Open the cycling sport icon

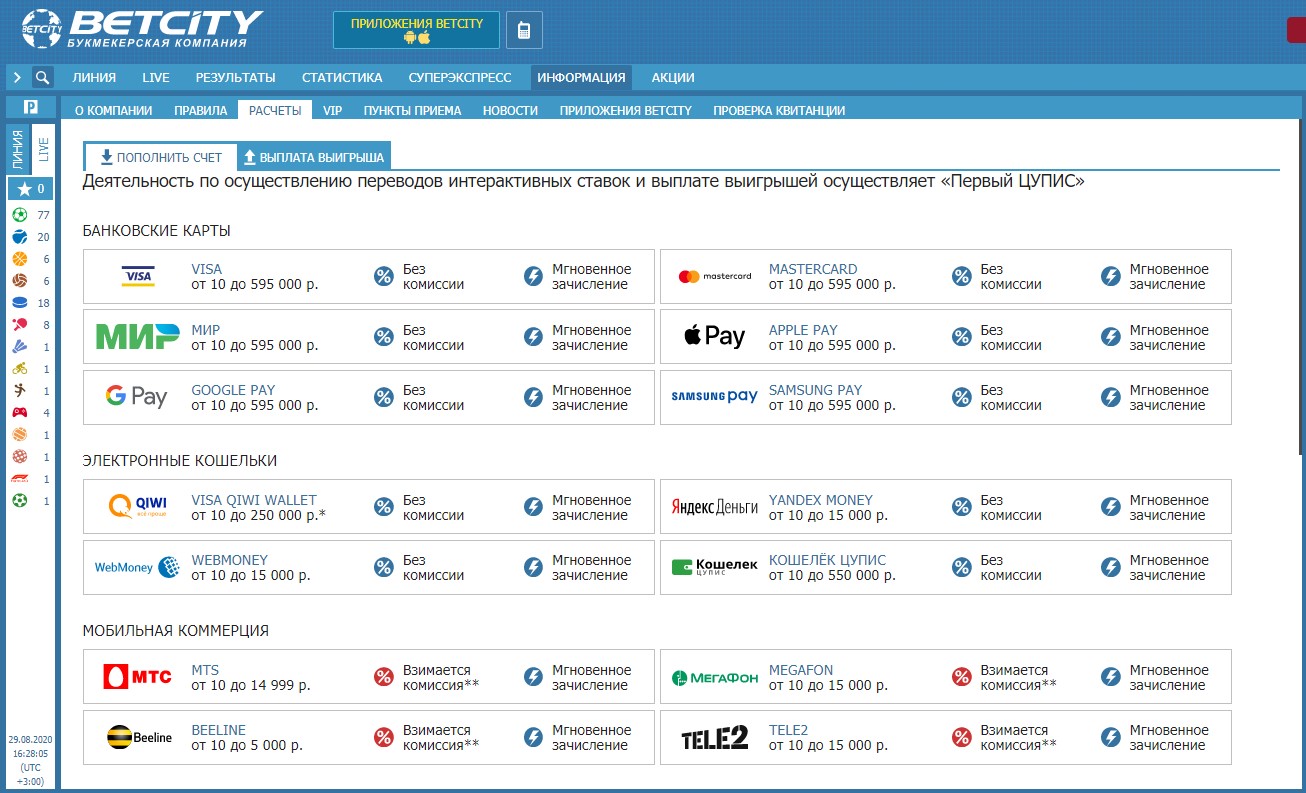(20, 369)
